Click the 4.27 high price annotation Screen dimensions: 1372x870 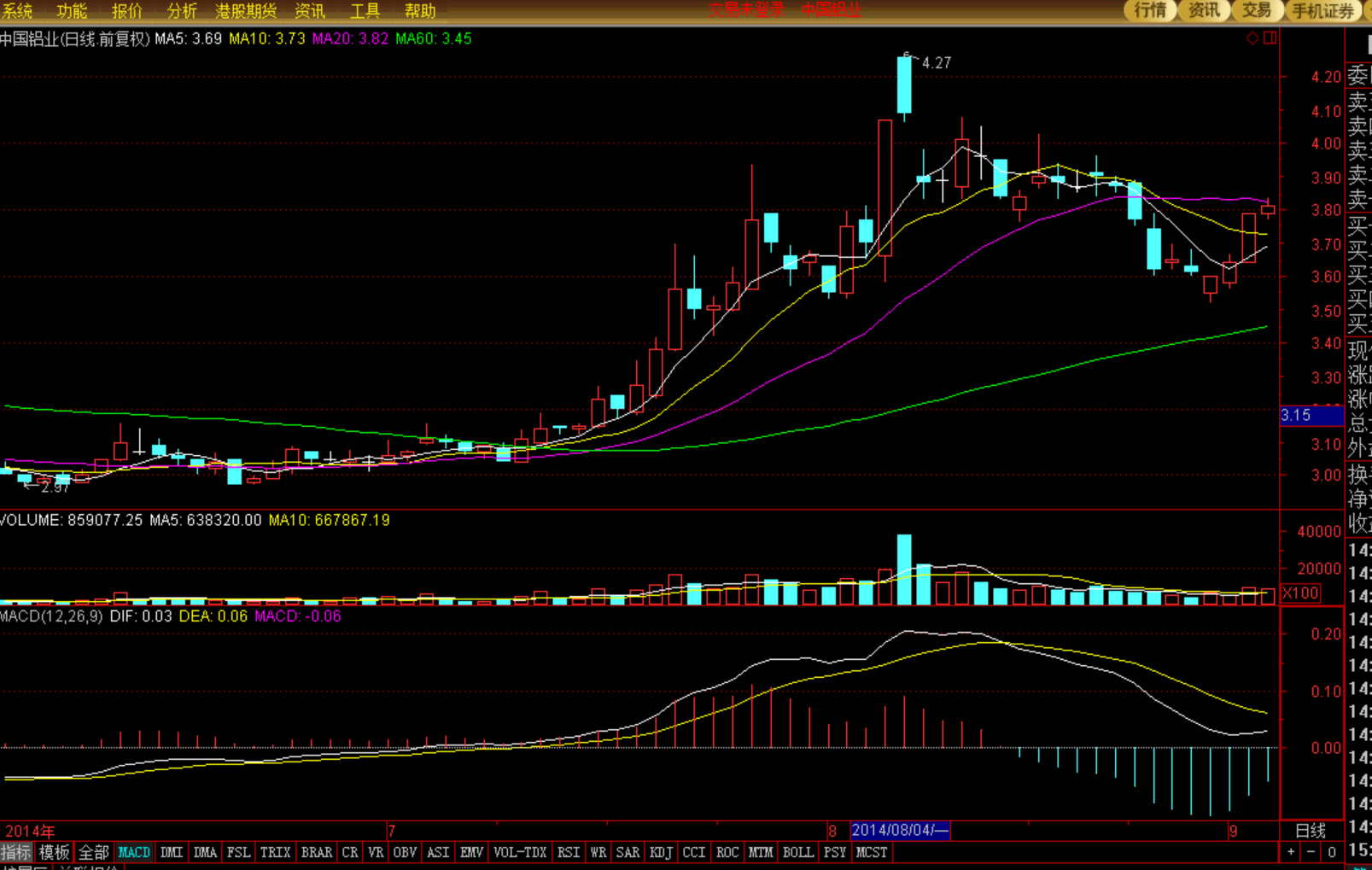[x=937, y=63]
